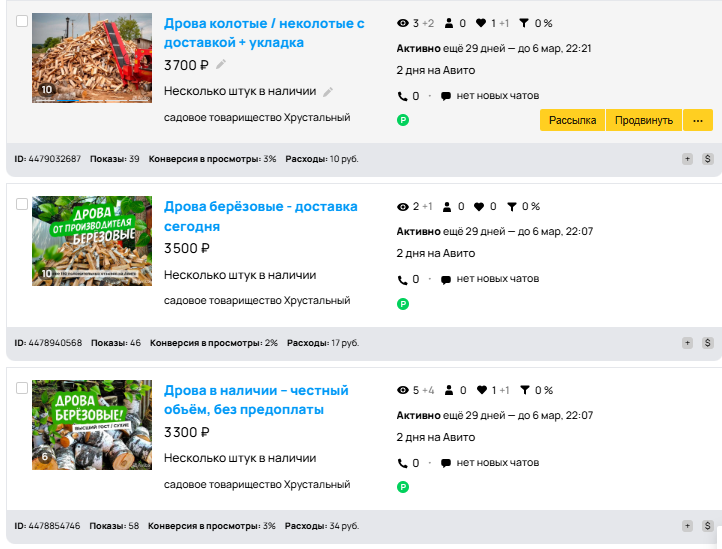The height and width of the screenshot is (549, 722).
Task: Expand plus icon on listing ID 4478940568
Action: coord(688,342)
